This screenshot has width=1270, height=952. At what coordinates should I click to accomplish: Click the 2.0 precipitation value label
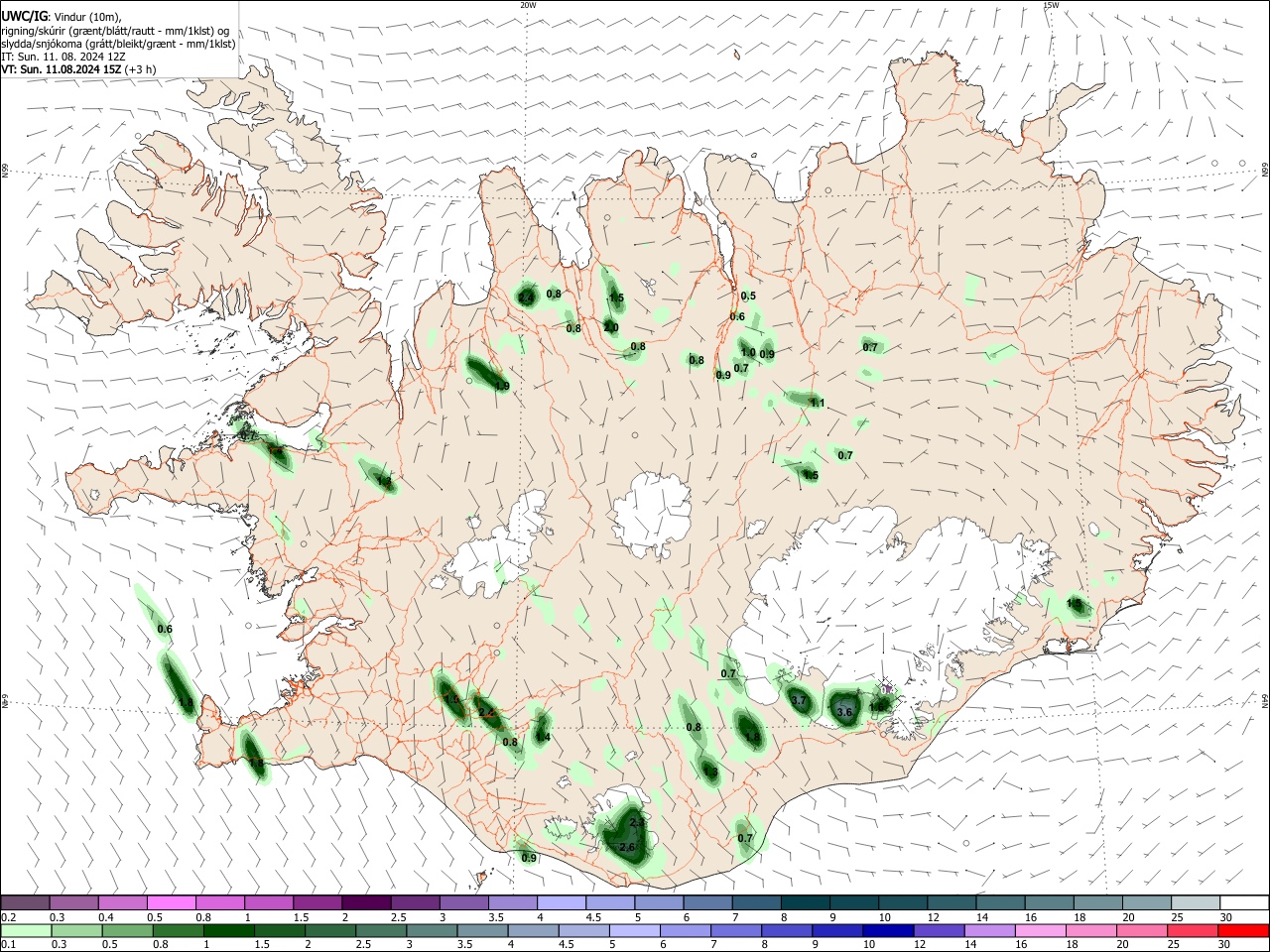[x=611, y=327]
